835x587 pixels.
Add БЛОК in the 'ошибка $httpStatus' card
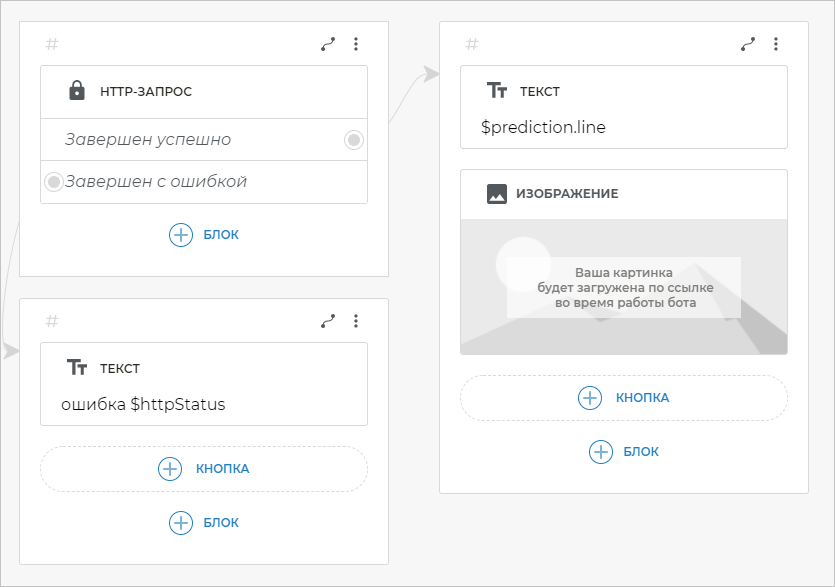click(x=204, y=522)
